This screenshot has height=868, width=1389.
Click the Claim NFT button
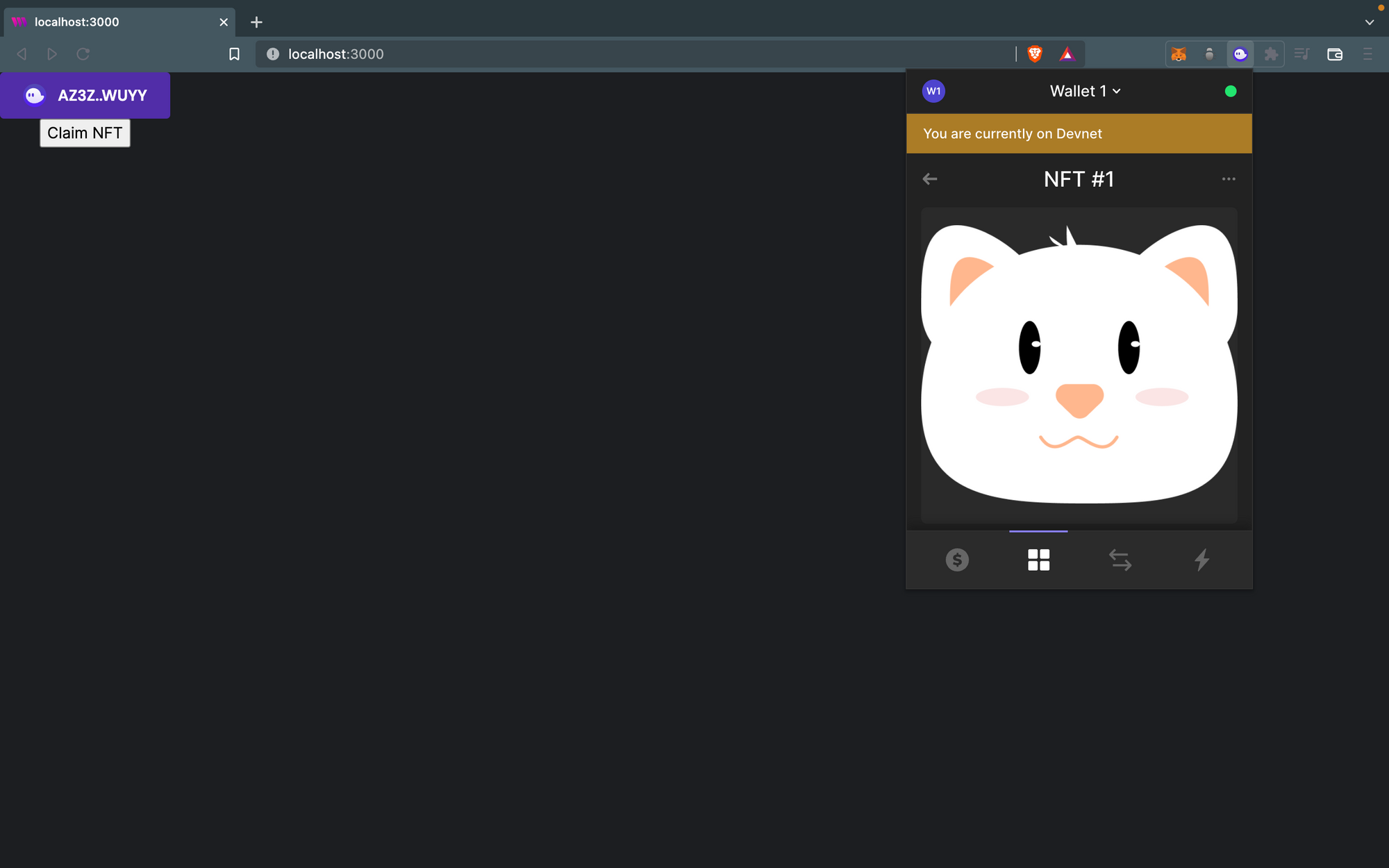[85, 133]
